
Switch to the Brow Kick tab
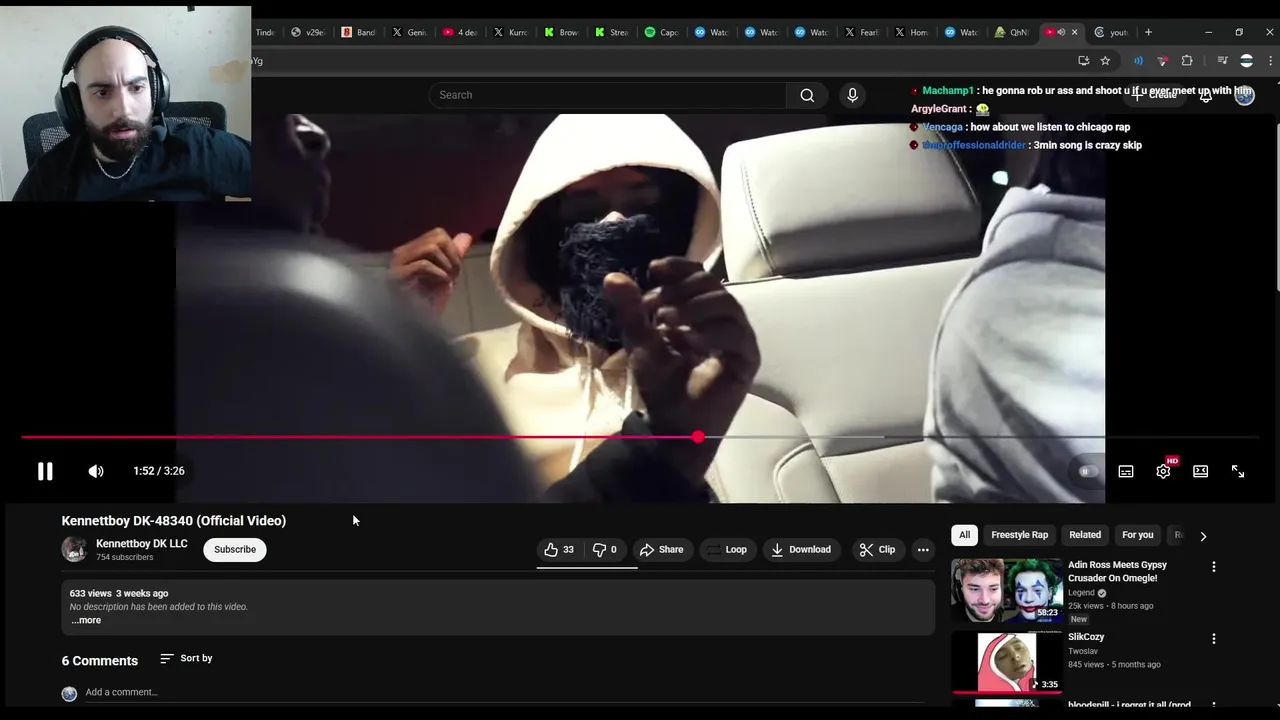(x=560, y=32)
